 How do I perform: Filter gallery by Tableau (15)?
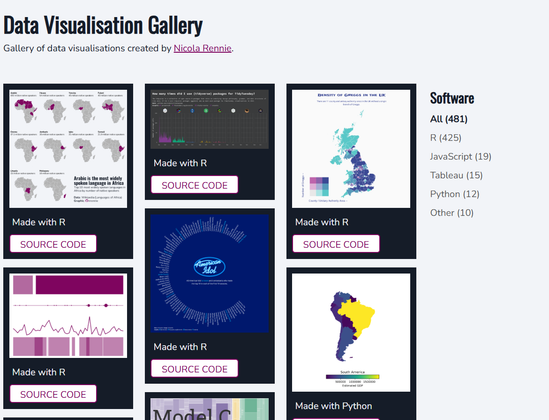(456, 175)
